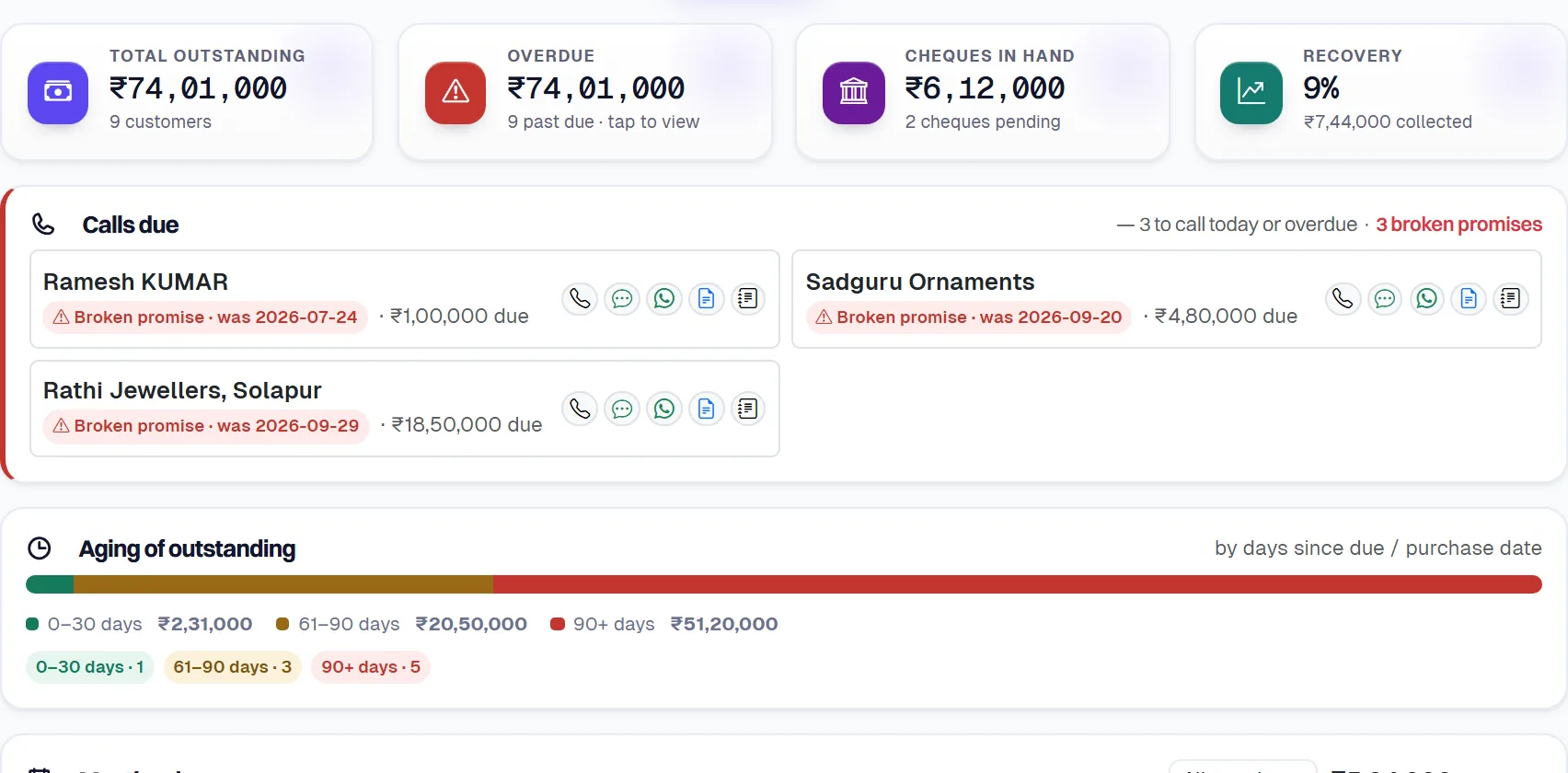WhatsApp Rathi Jewellers, Solapur
The width and height of the screenshot is (1568, 773).
coord(664,409)
